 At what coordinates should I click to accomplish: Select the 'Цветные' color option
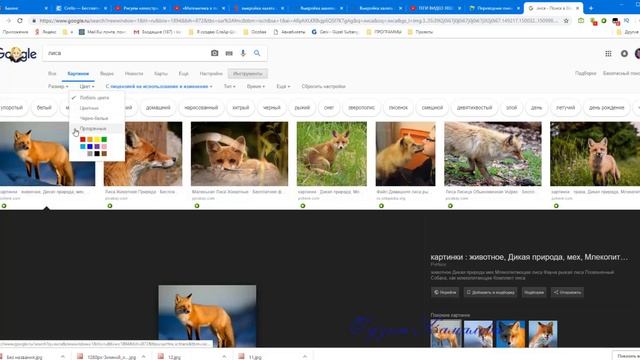pos(89,108)
